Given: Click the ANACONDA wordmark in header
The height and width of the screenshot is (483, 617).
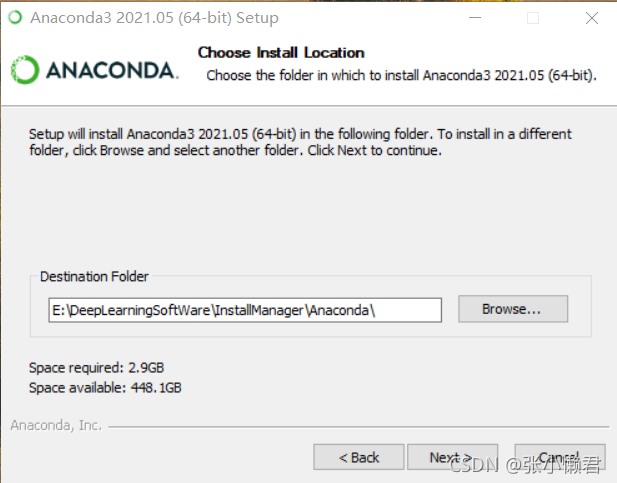Looking at the screenshot, I should [x=112, y=70].
